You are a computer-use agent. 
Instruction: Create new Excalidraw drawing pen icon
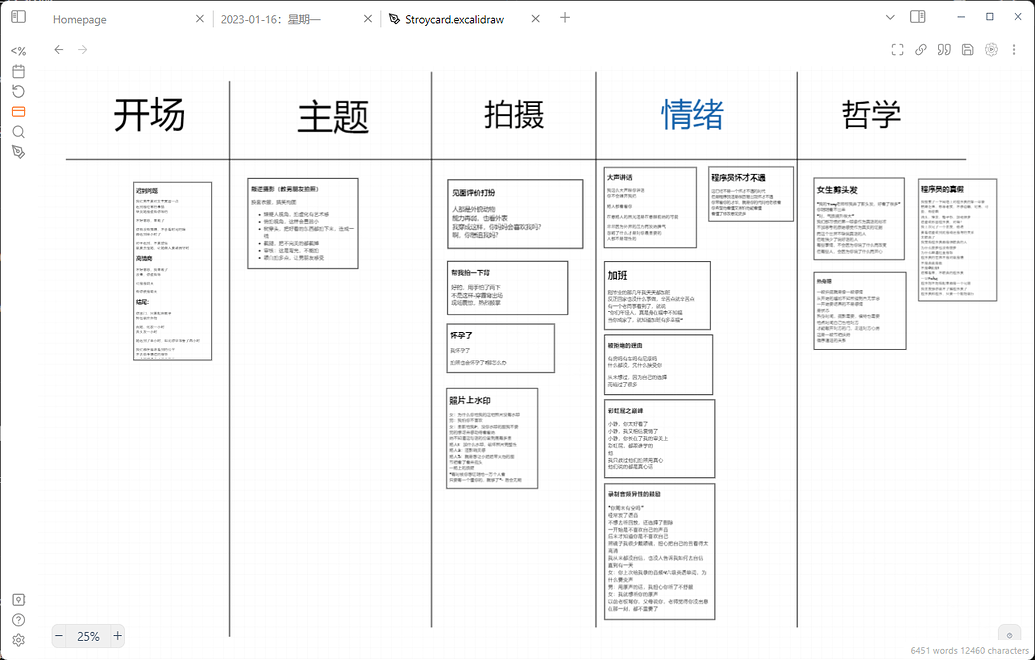pyautogui.click(x=18, y=151)
